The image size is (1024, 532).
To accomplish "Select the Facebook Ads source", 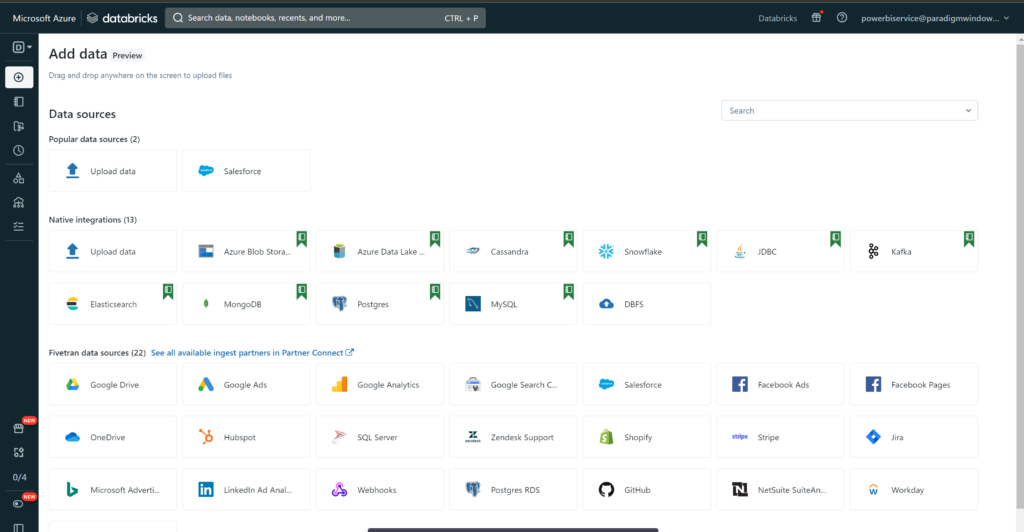I will click(x=780, y=384).
